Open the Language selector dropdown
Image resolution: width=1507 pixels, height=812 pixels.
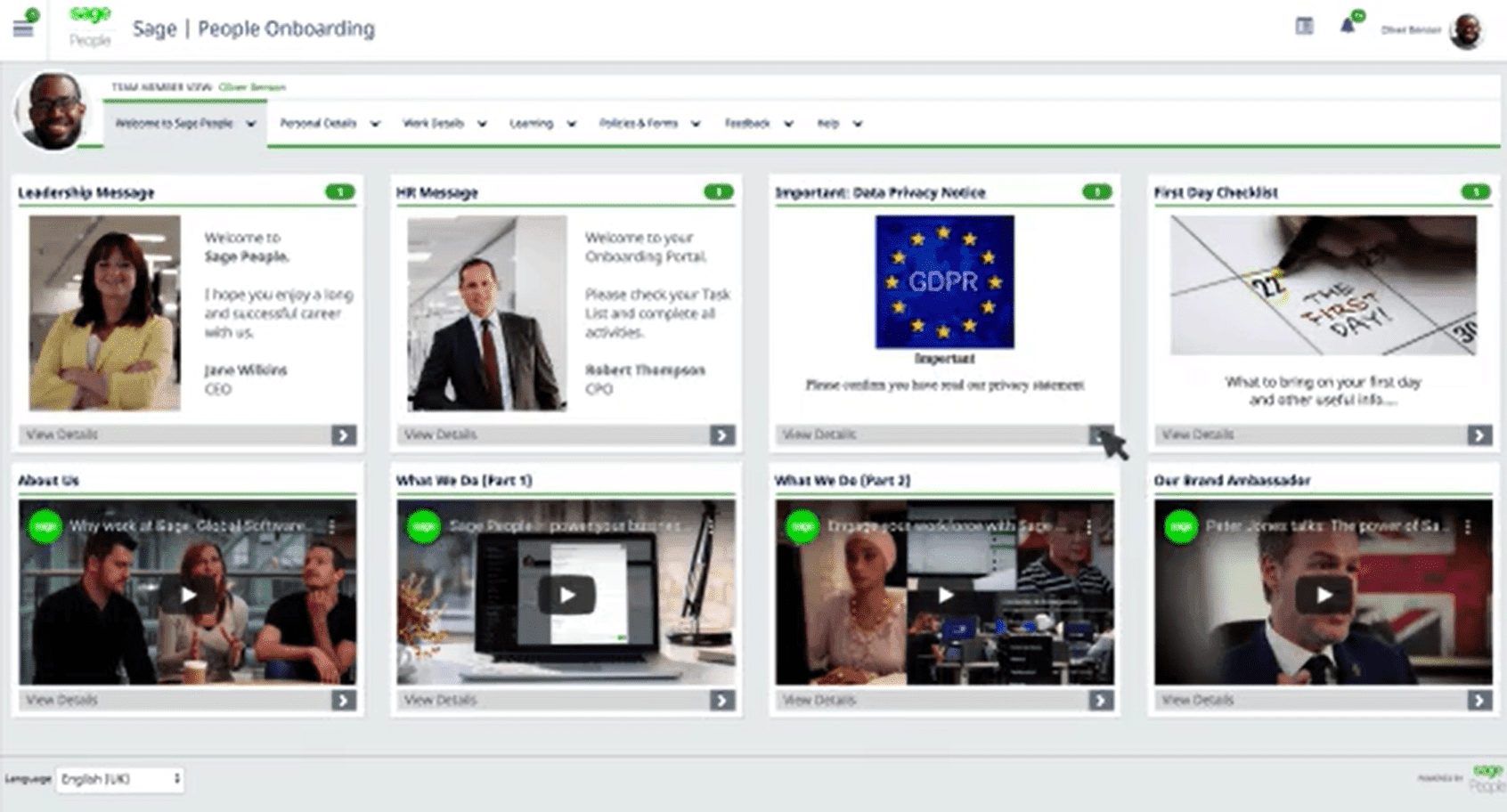120,779
